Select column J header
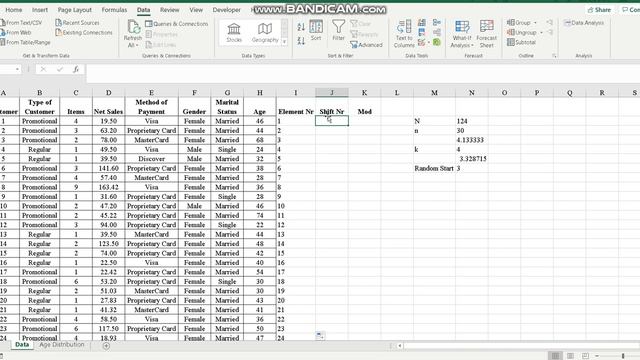The image size is (640, 360). (332, 93)
